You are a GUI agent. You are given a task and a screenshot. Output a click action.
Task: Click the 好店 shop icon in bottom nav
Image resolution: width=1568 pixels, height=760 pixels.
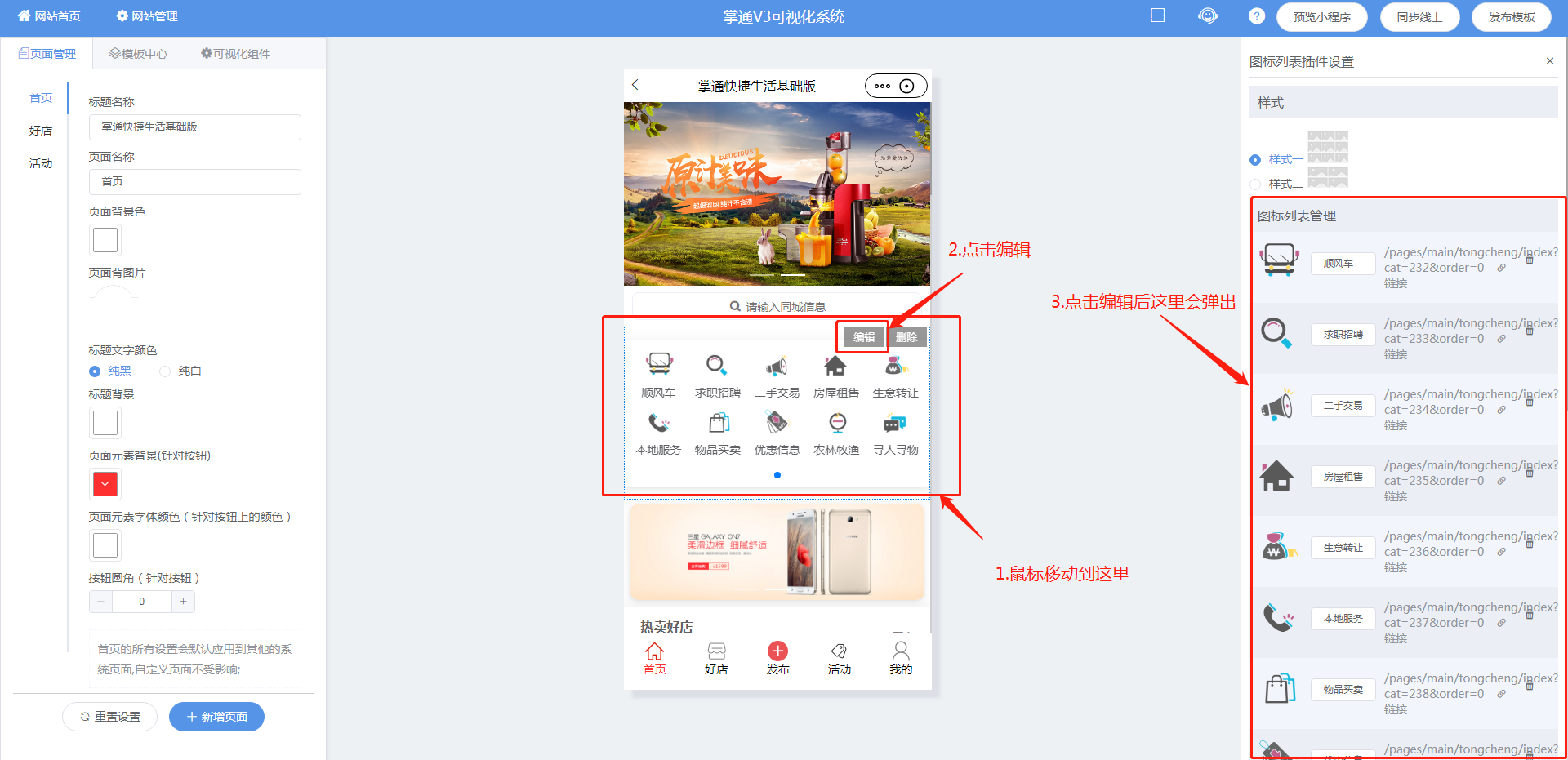(x=716, y=651)
